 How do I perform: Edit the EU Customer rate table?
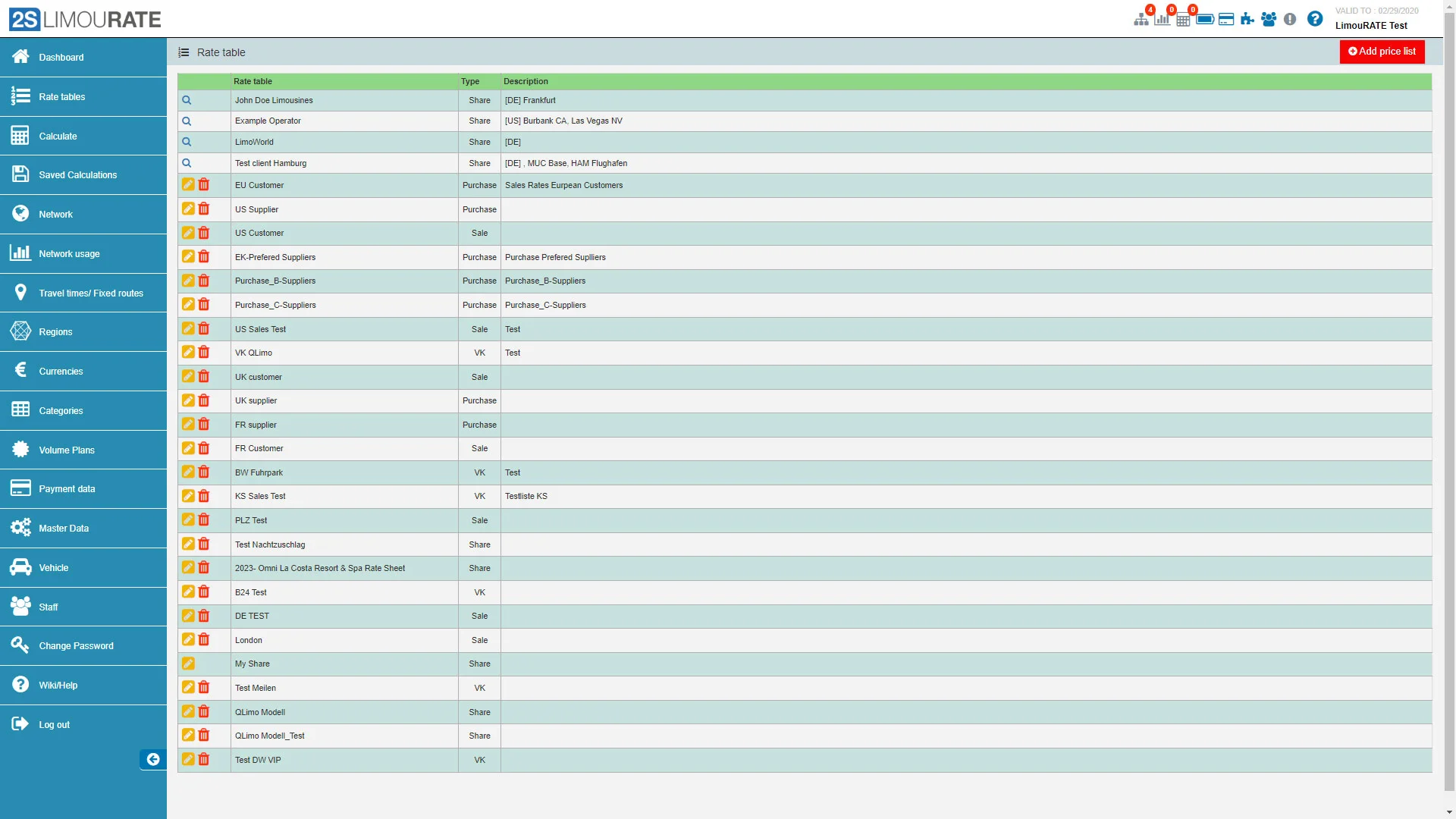[187, 184]
